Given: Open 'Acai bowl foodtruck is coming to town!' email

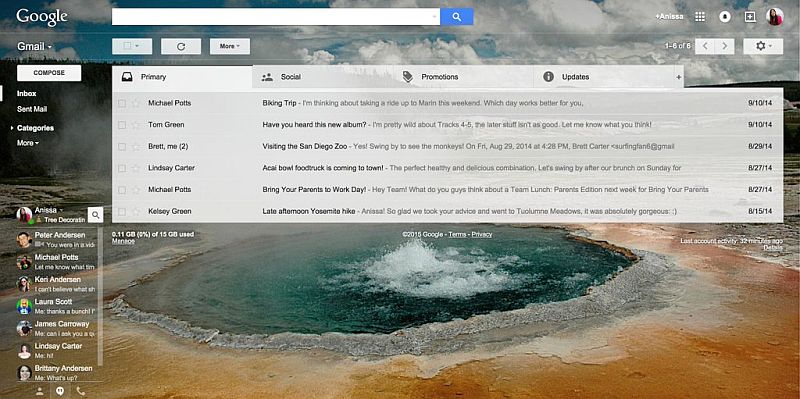Looking at the screenshot, I should 447,168.
